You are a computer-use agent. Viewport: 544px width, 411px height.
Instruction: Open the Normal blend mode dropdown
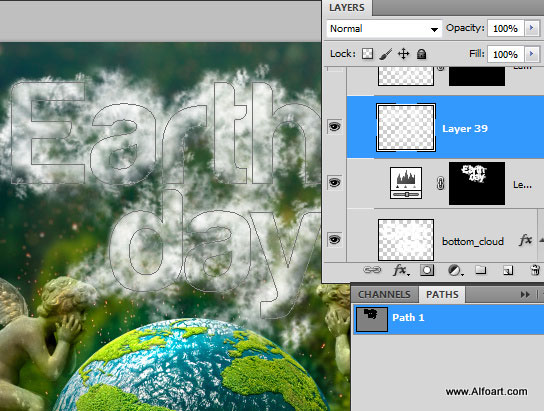(384, 29)
